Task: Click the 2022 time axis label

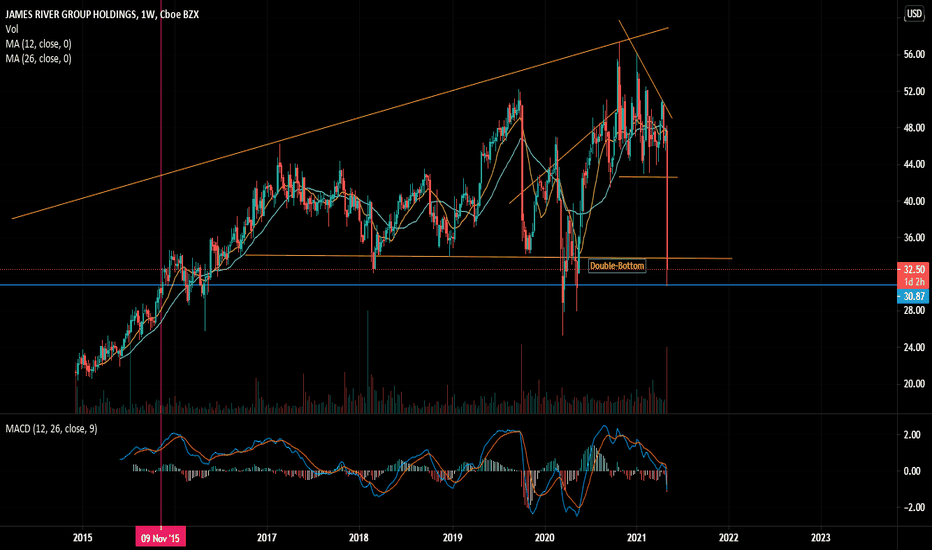Action: tap(729, 538)
